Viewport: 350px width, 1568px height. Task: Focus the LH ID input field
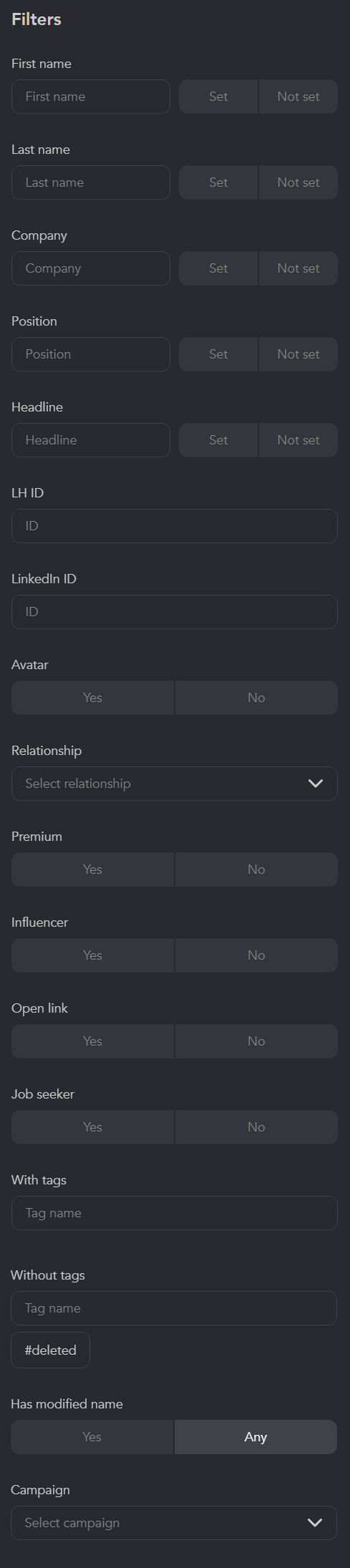175,526
